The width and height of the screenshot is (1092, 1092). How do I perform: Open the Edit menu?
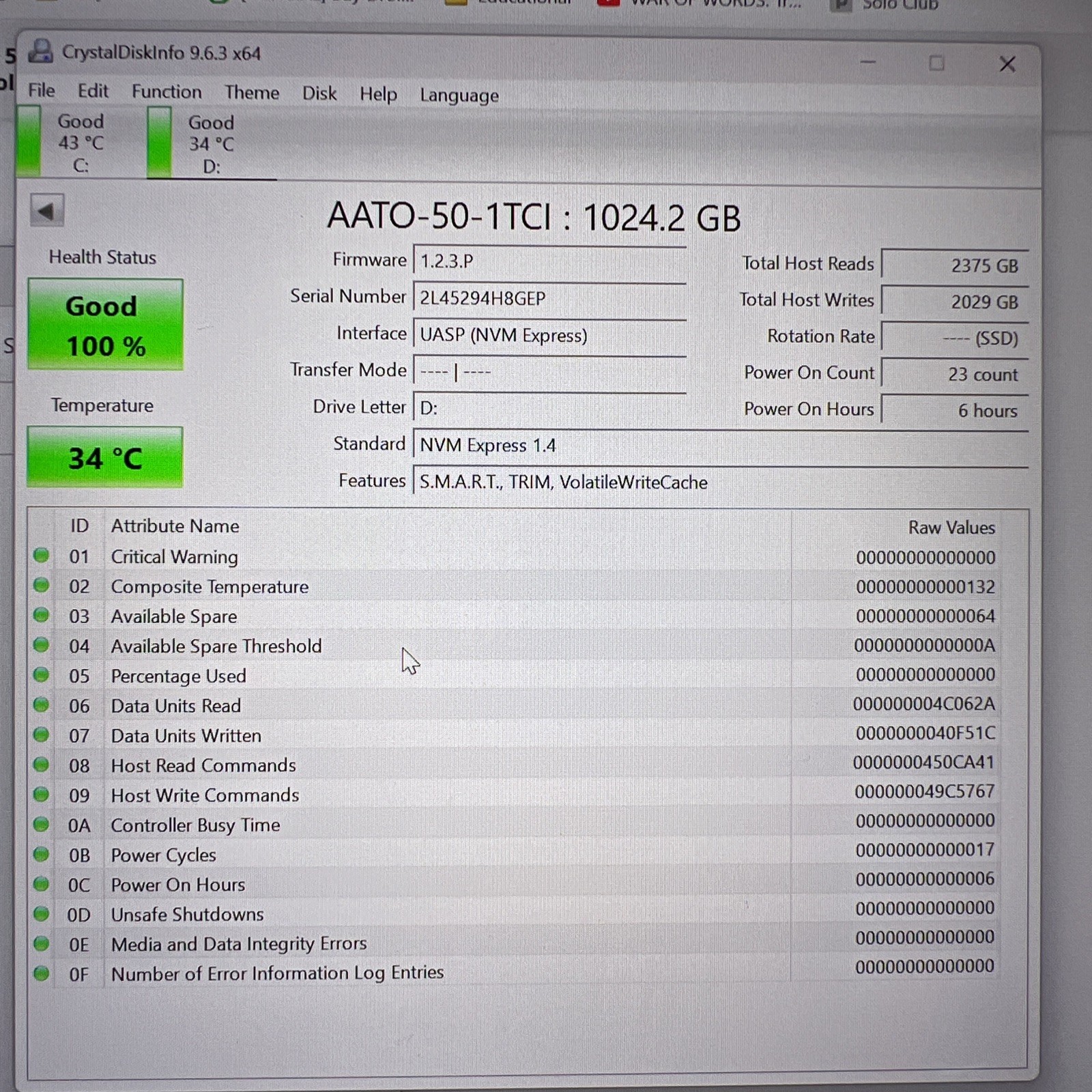point(93,91)
